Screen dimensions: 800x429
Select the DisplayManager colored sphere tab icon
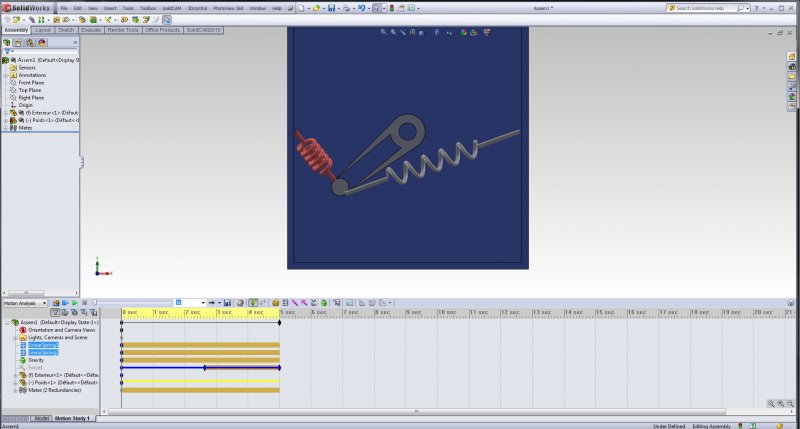(42, 43)
